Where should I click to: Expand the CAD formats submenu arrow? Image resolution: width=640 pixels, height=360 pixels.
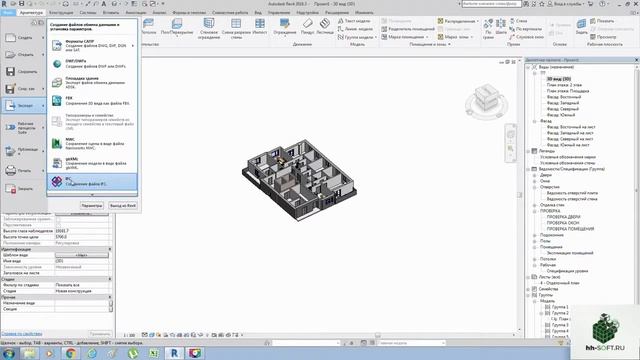coord(133,45)
